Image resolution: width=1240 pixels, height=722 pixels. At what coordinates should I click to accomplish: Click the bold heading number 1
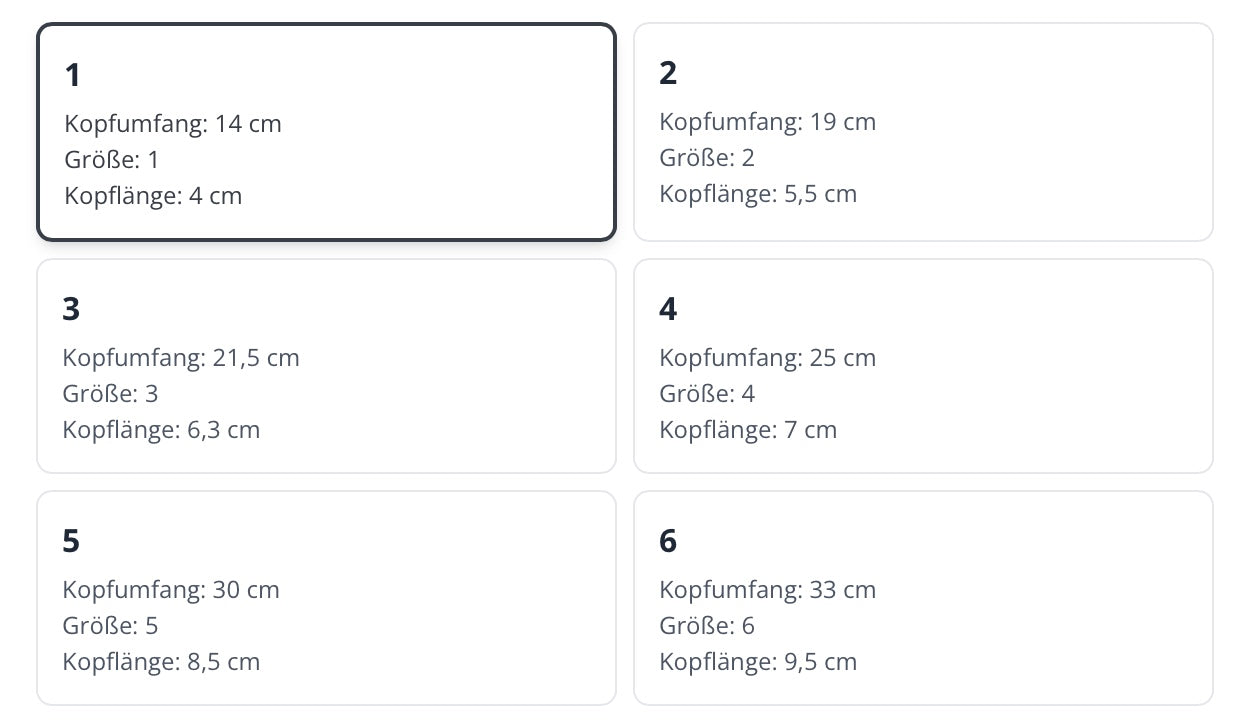[x=72, y=75]
